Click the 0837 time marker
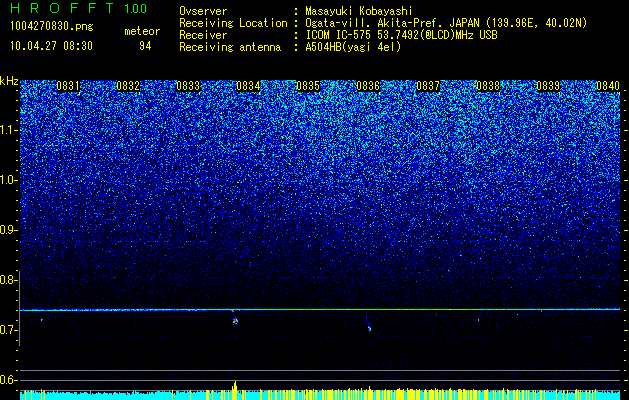 pos(428,86)
